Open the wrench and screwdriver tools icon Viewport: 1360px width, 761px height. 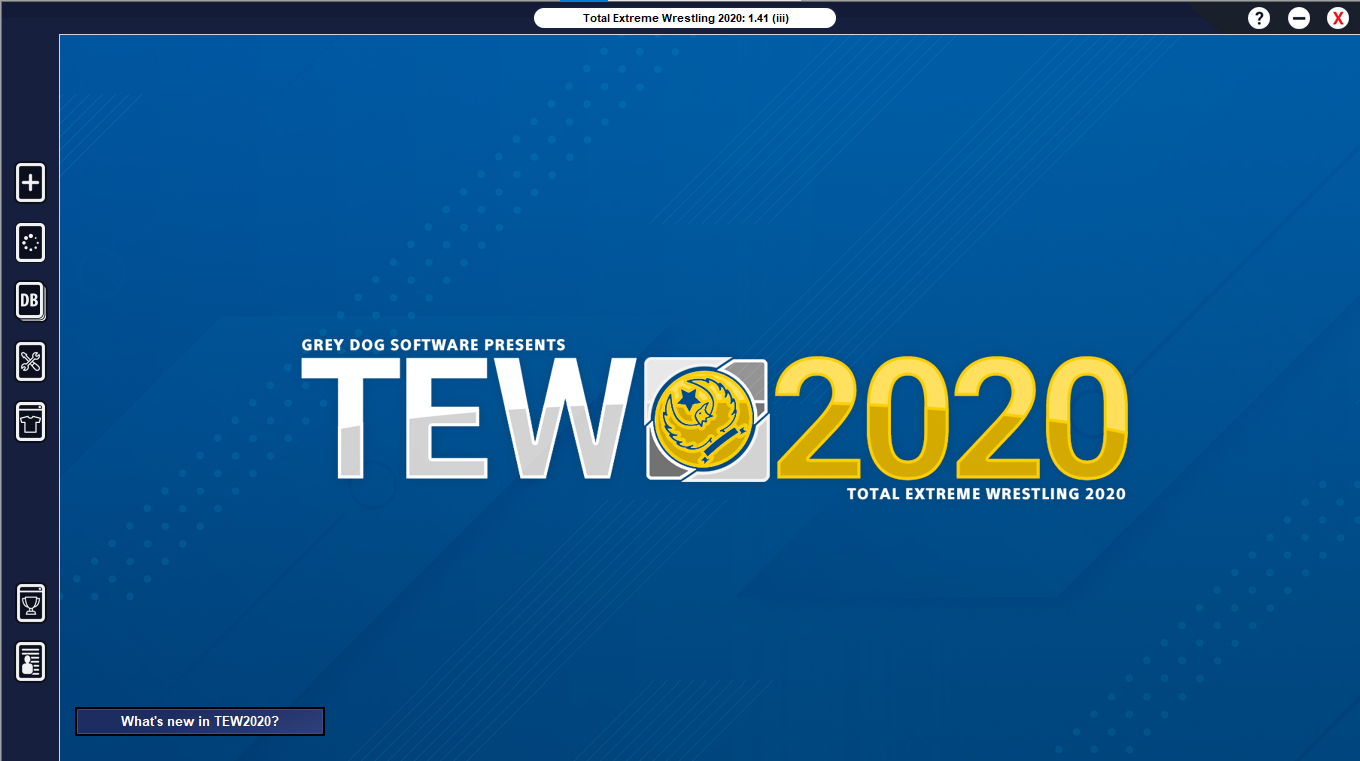point(31,362)
